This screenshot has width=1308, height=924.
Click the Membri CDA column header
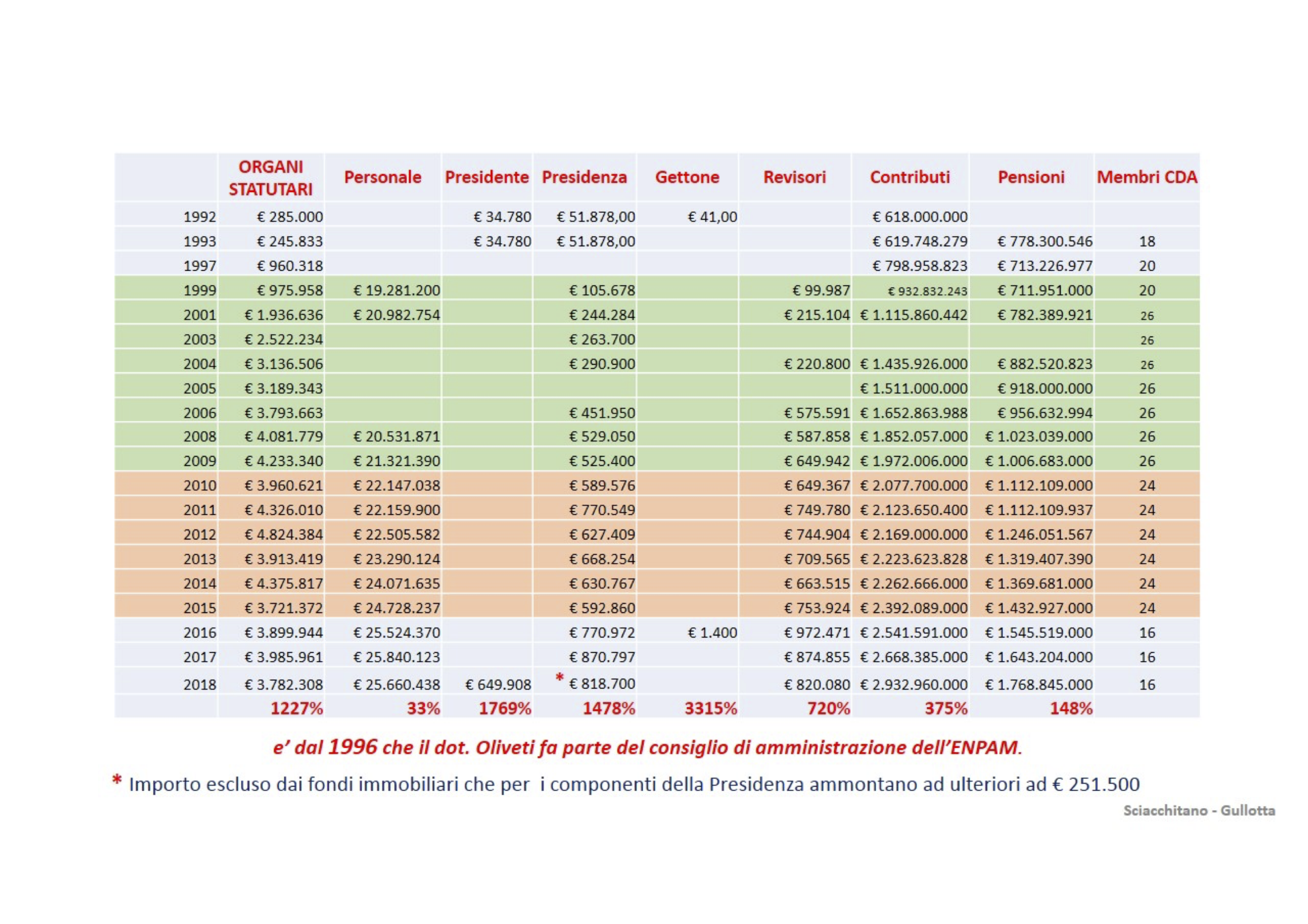pos(1147,177)
